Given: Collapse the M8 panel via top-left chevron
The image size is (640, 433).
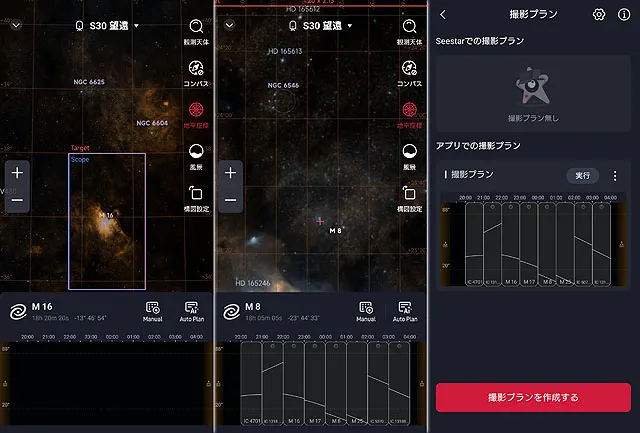Looking at the screenshot, I should 229,25.
